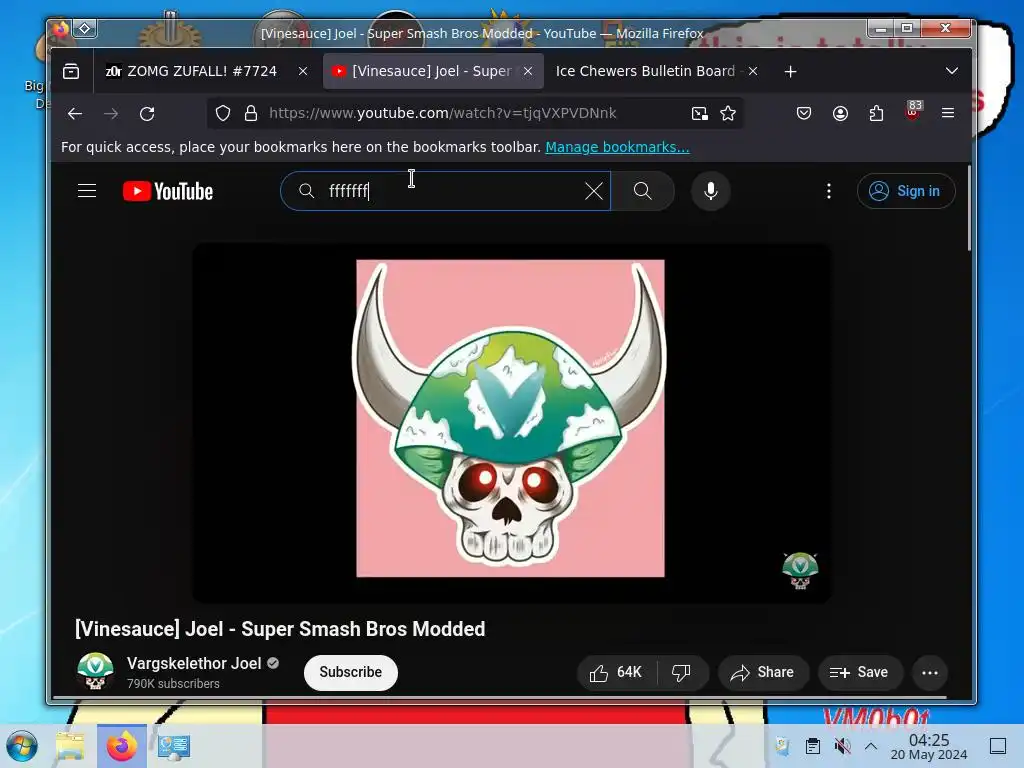1024x768 pixels.
Task: Focus the address bar URL field
Action: click(473, 114)
